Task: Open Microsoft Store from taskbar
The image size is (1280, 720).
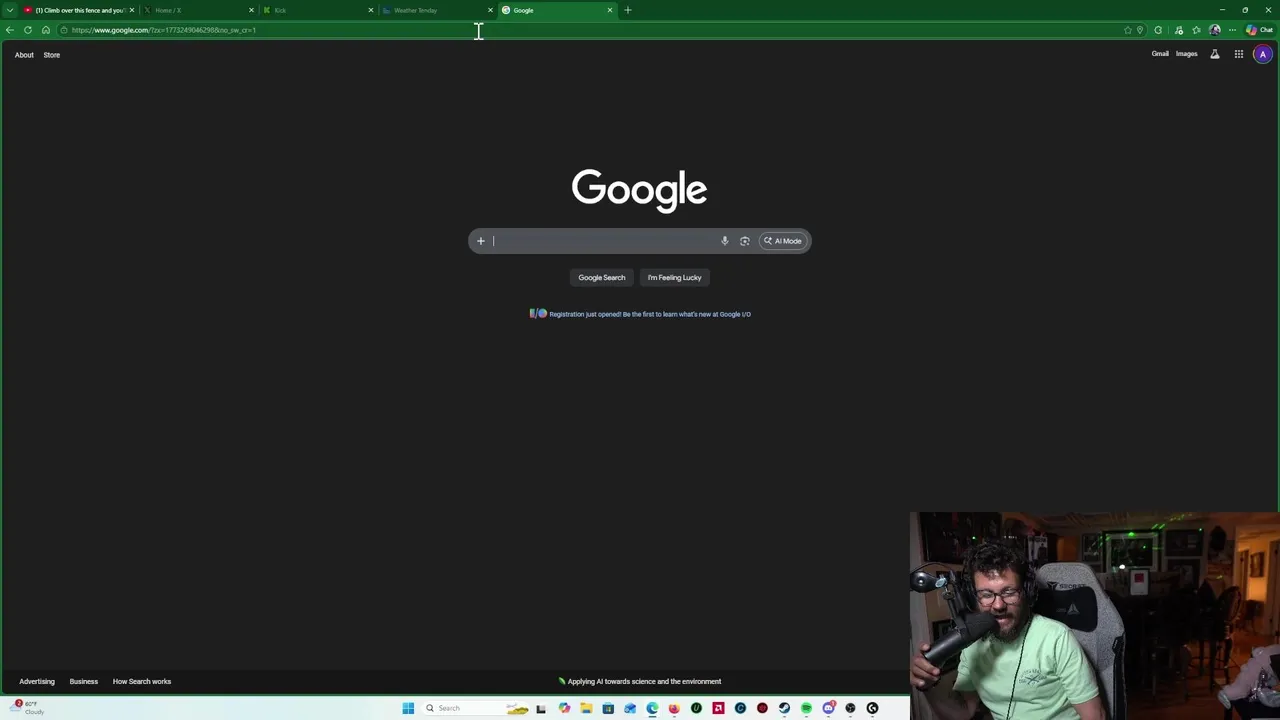Action: pyautogui.click(x=608, y=708)
